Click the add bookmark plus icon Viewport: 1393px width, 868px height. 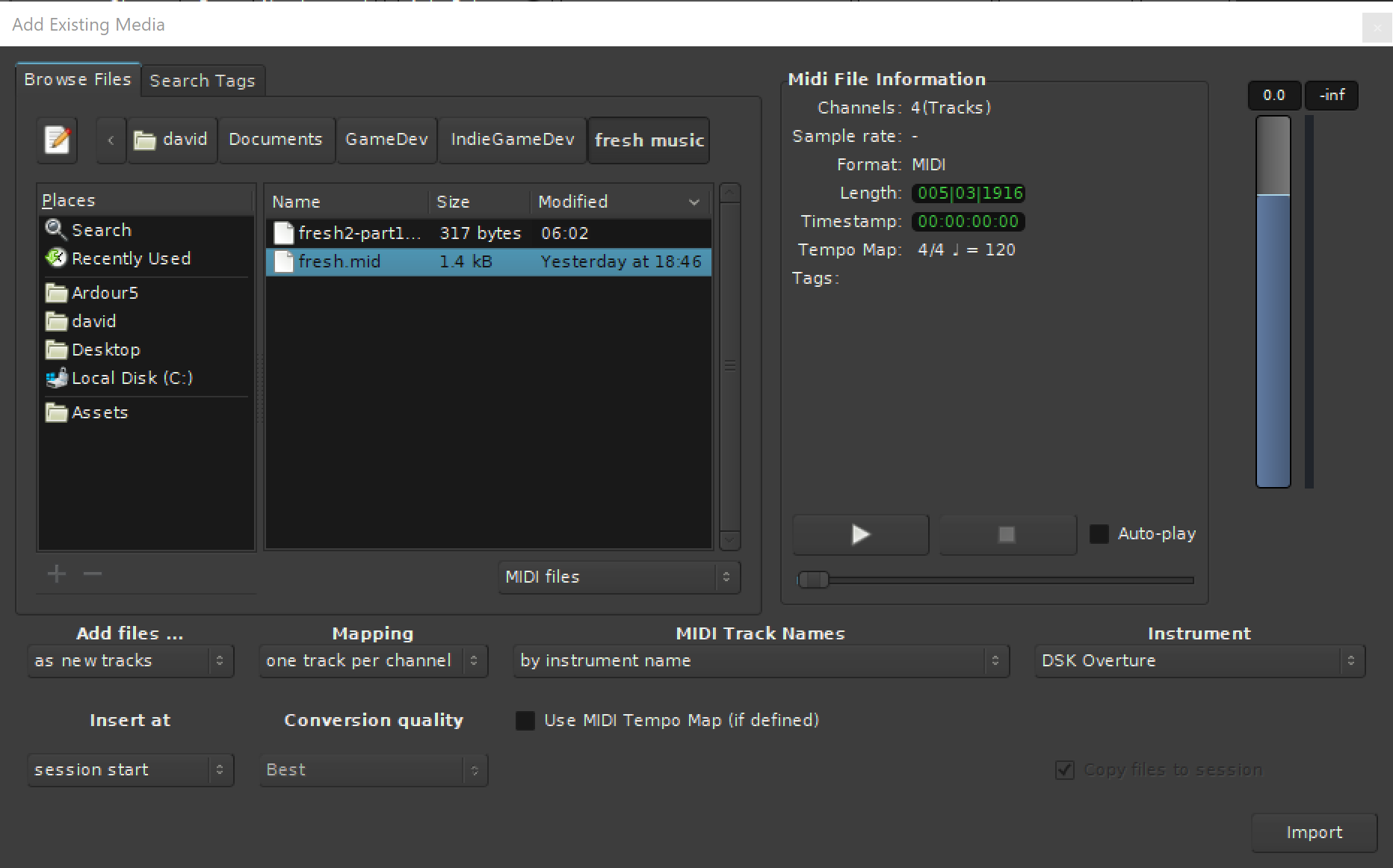(x=57, y=574)
